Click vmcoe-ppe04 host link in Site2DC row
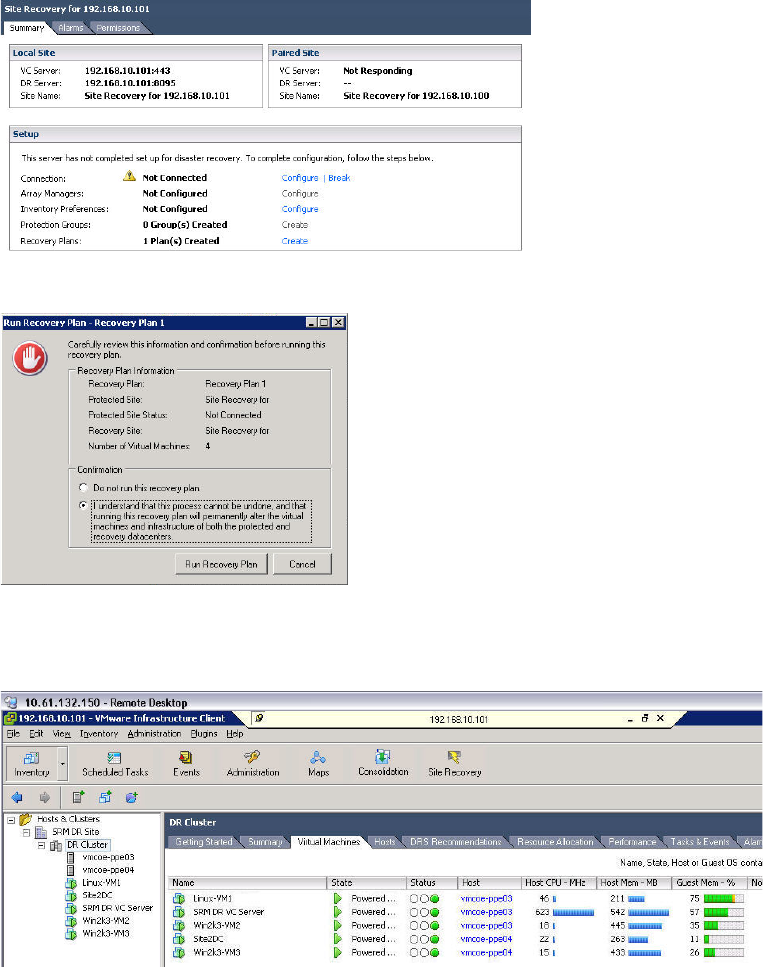The width and height of the screenshot is (763, 967). [487, 939]
